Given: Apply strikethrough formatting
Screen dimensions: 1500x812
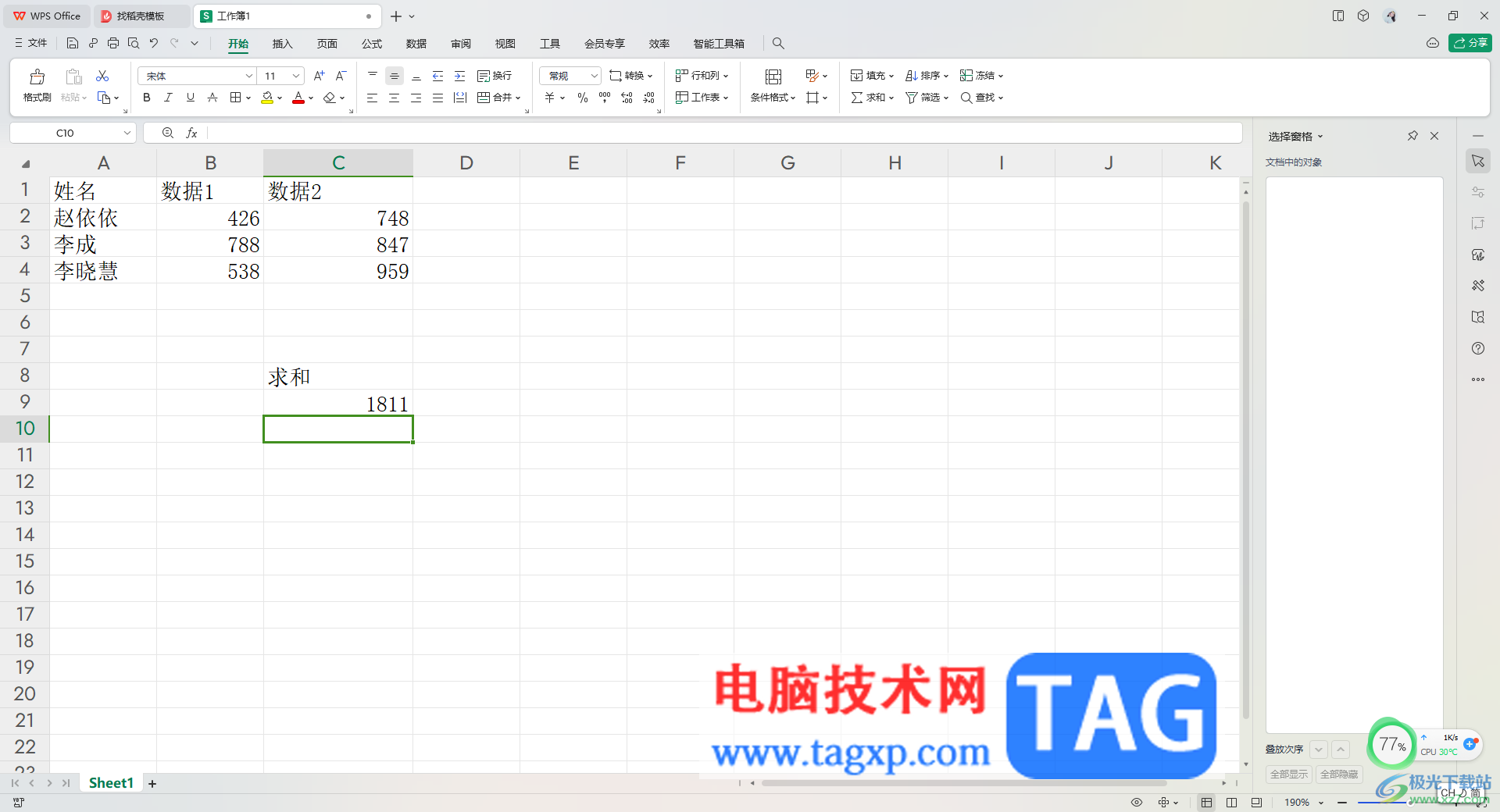Looking at the screenshot, I should (x=212, y=98).
